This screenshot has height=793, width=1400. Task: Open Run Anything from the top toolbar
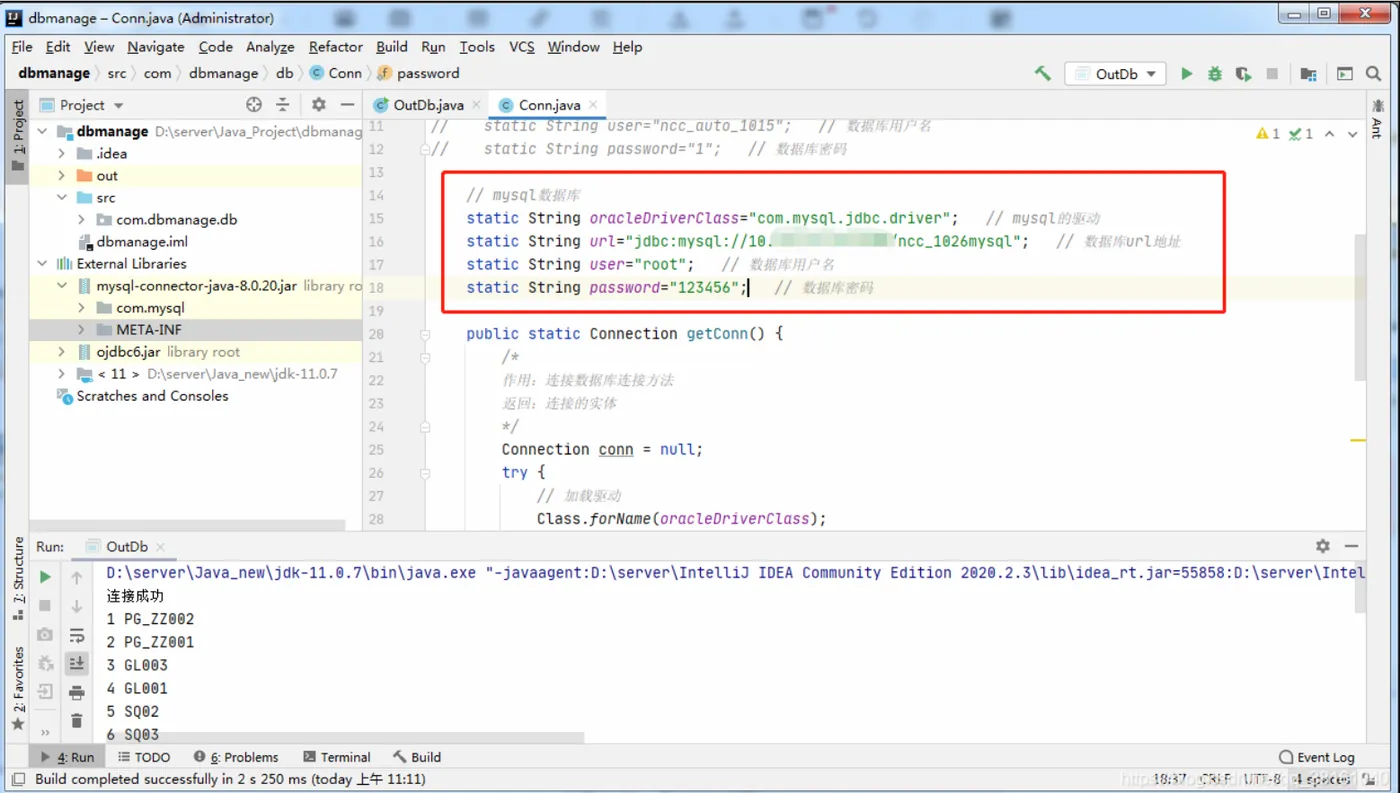(x=1345, y=74)
